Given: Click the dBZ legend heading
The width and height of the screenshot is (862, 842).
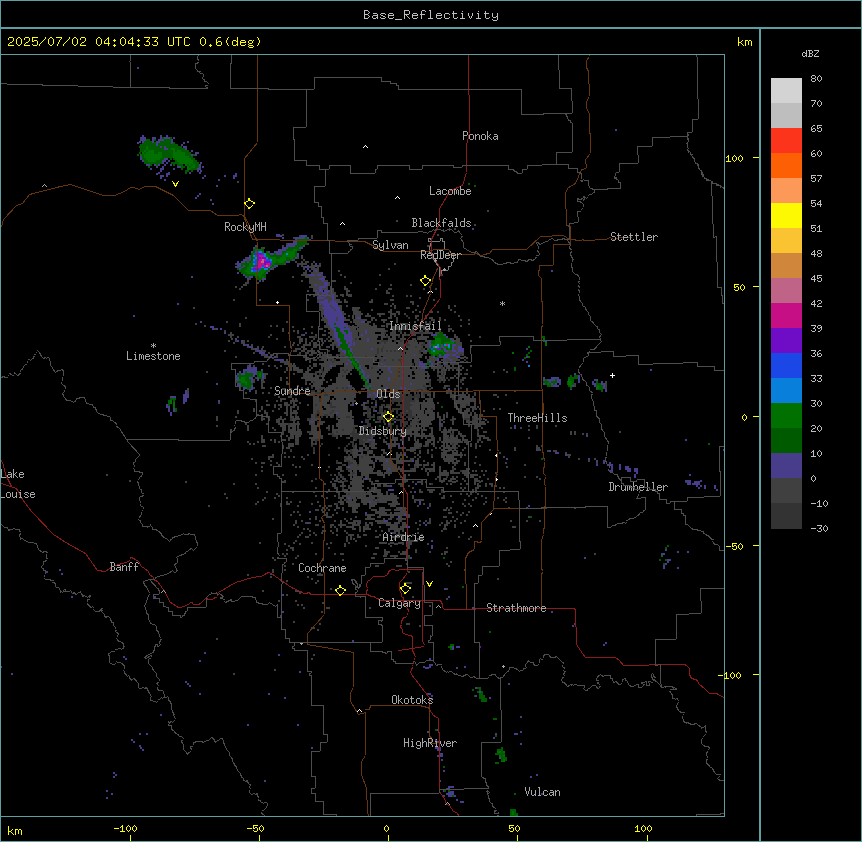Looking at the screenshot, I should pos(810,54).
